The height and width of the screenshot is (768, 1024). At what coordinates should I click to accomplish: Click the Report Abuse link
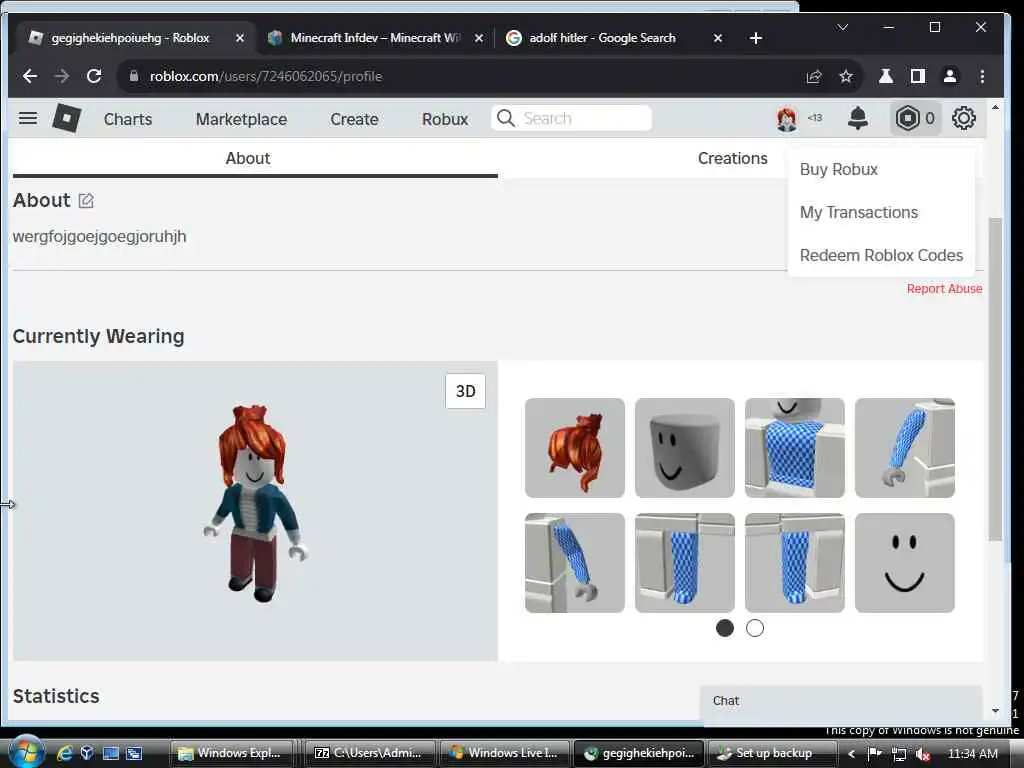click(944, 289)
